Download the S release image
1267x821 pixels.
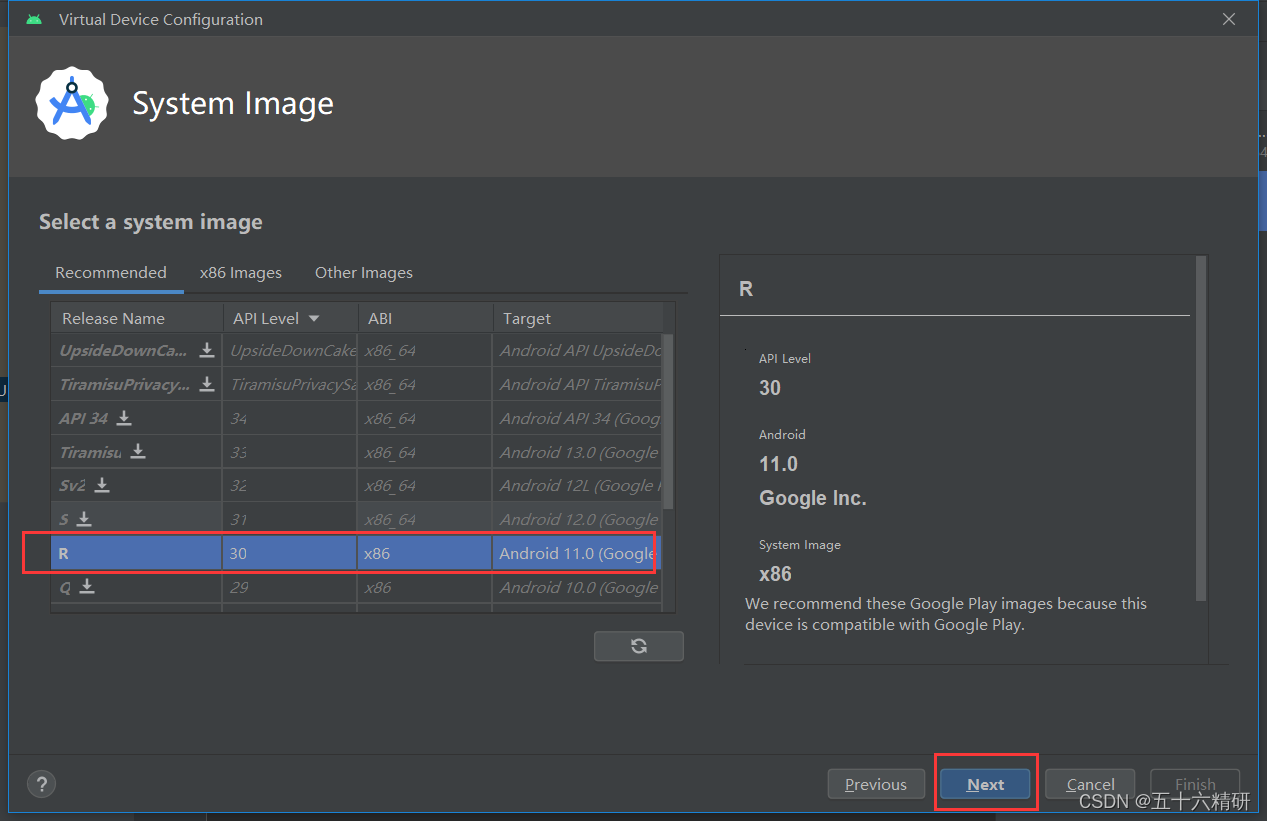tap(85, 519)
